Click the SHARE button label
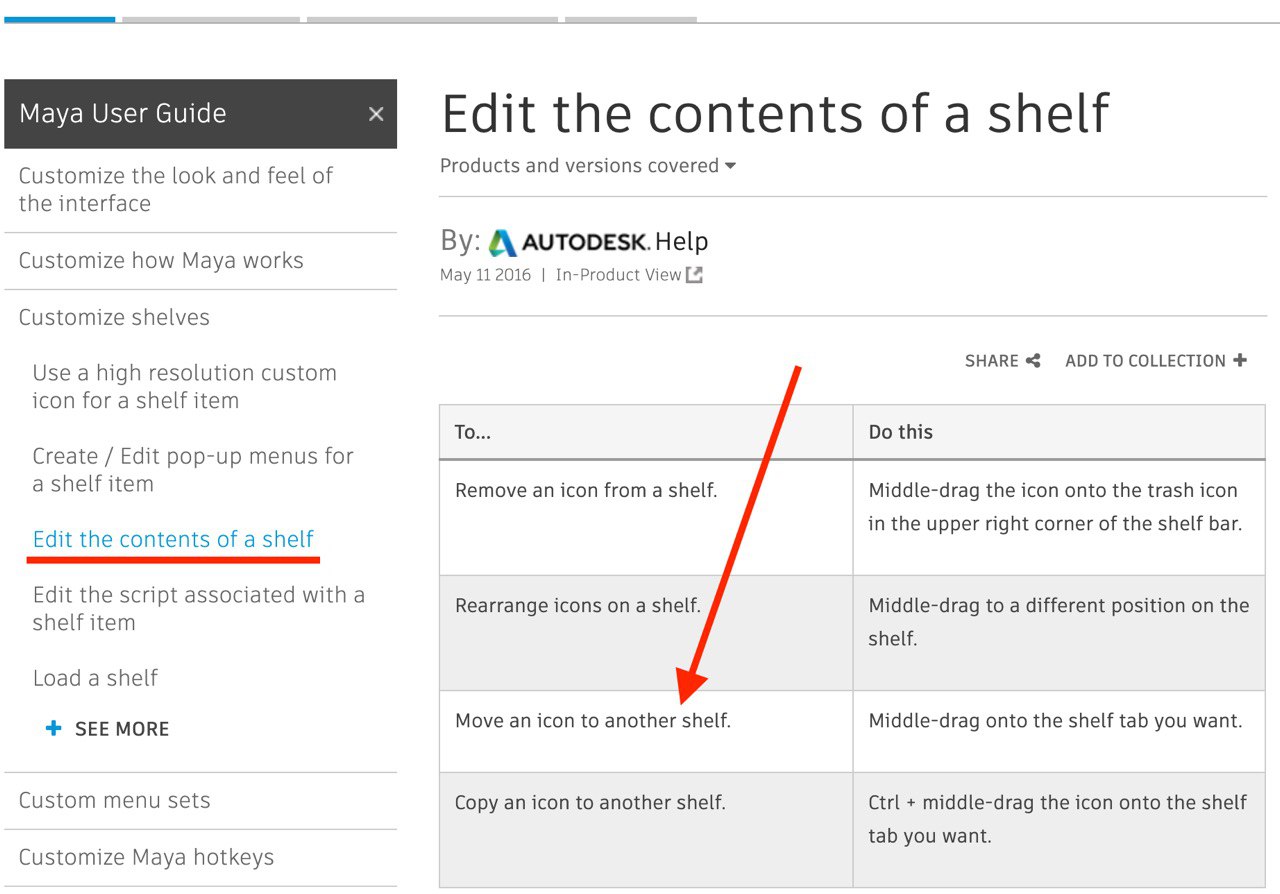The height and width of the screenshot is (894, 1280). pos(992,361)
